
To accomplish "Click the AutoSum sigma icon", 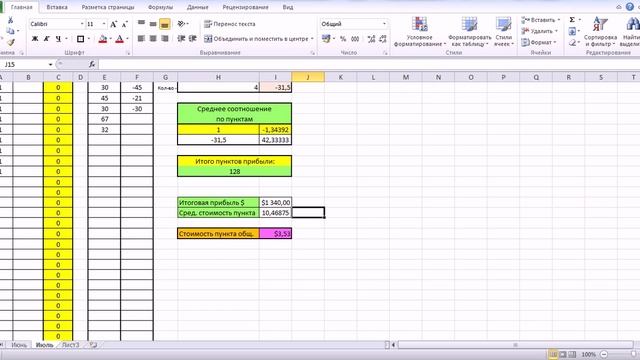I will pyautogui.click(x=572, y=20).
